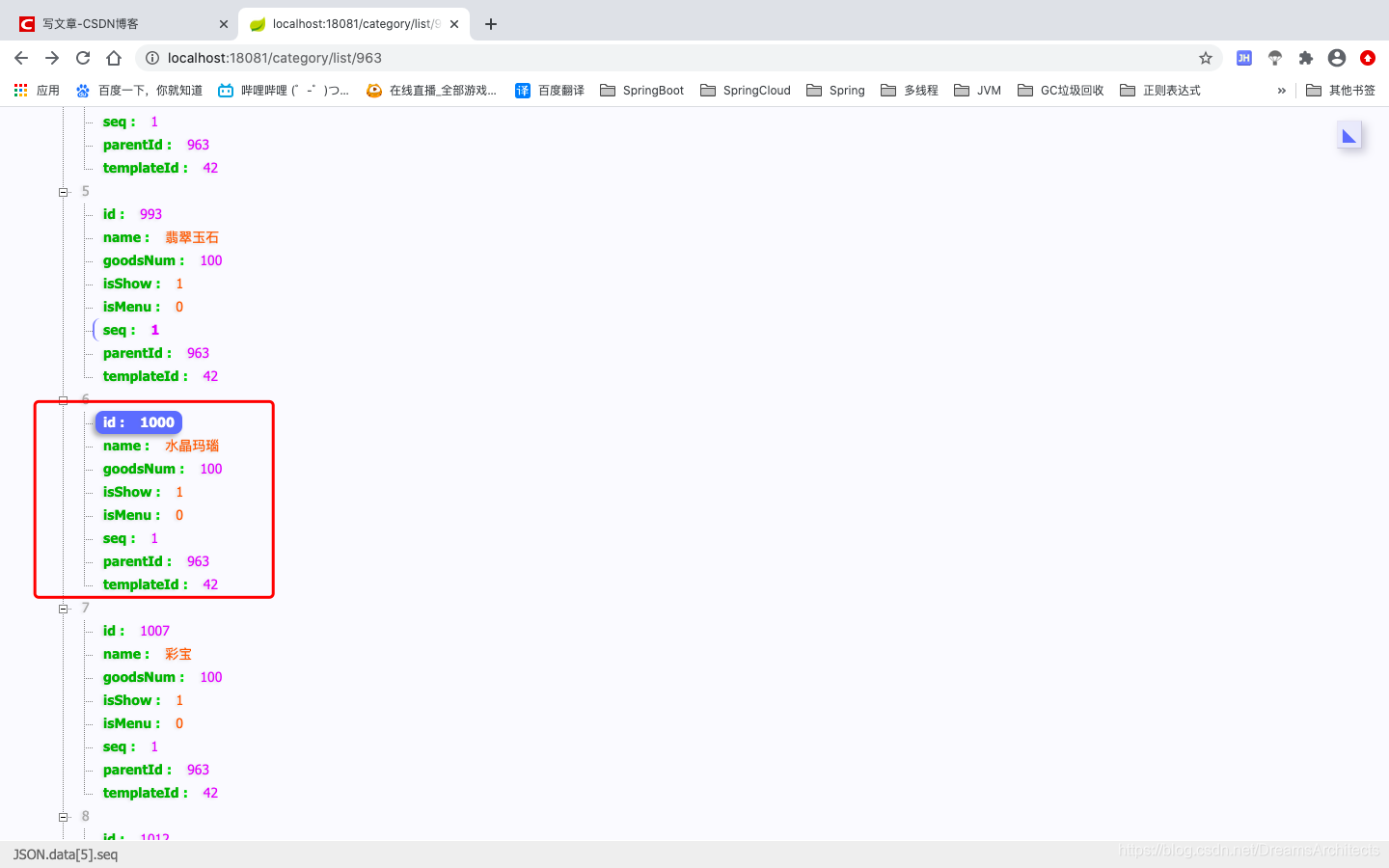The height and width of the screenshot is (868, 1389).
Task: Go forward to the next page
Action: coord(52,58)
